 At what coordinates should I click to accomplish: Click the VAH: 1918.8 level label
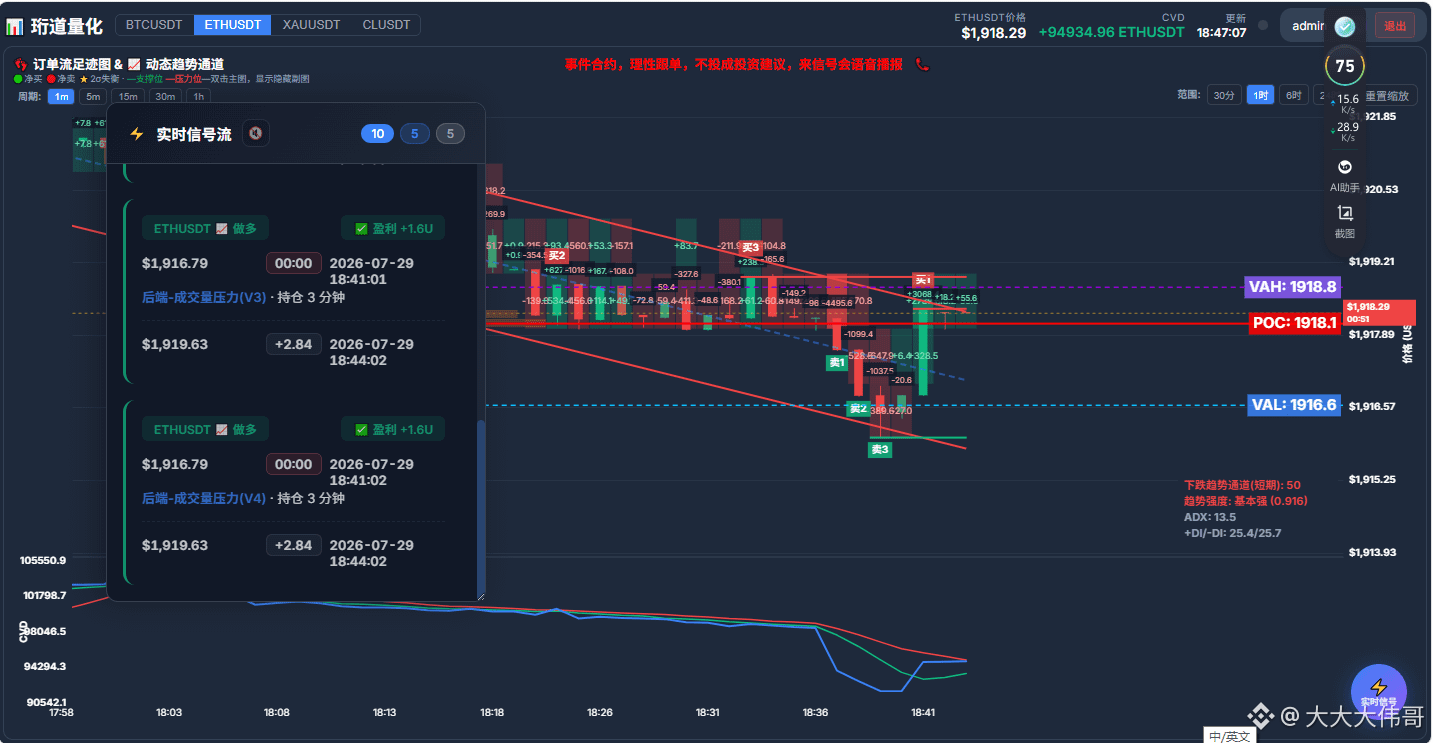point(1292,287)
